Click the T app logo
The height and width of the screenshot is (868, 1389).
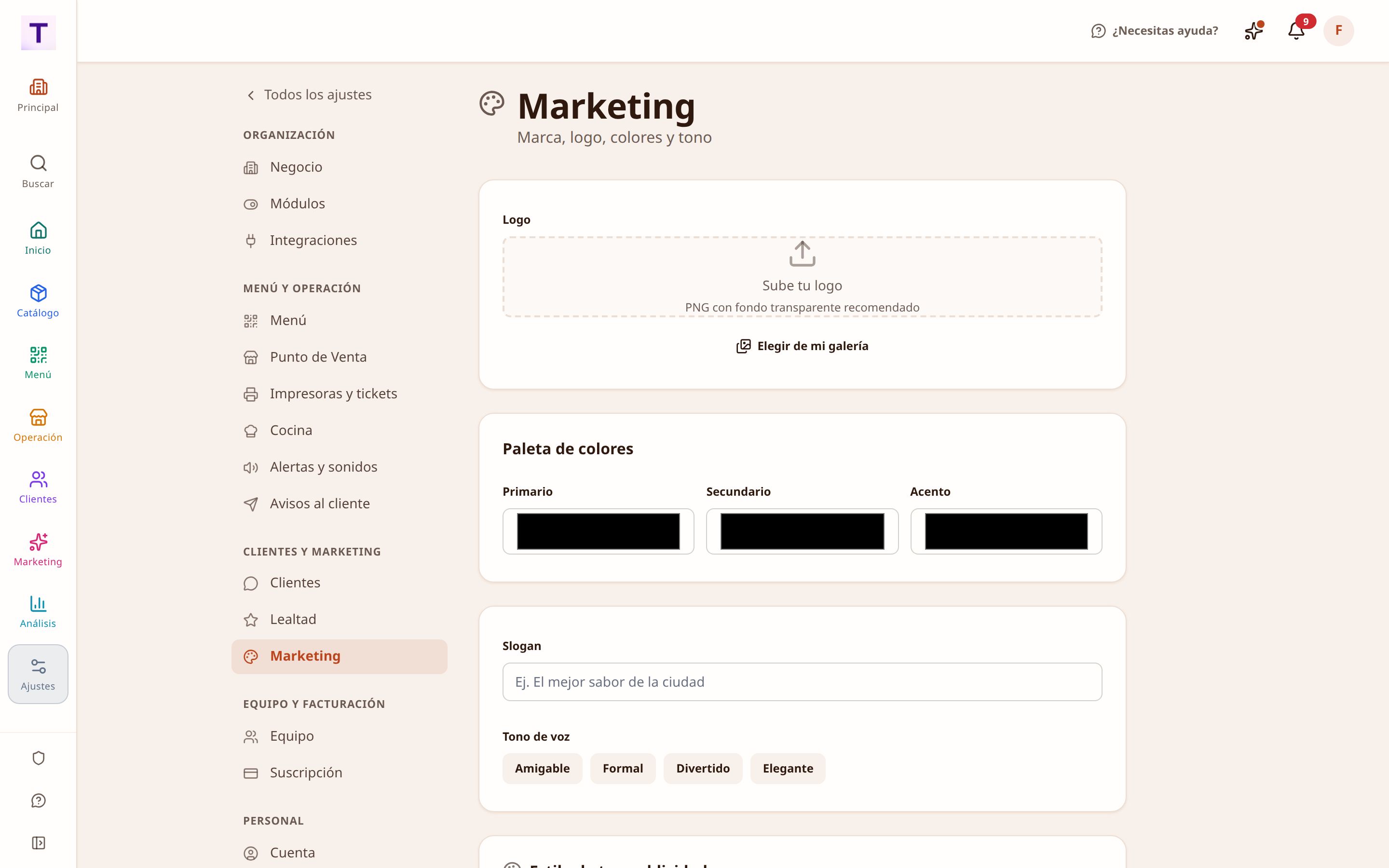click(x=39, y=33)
